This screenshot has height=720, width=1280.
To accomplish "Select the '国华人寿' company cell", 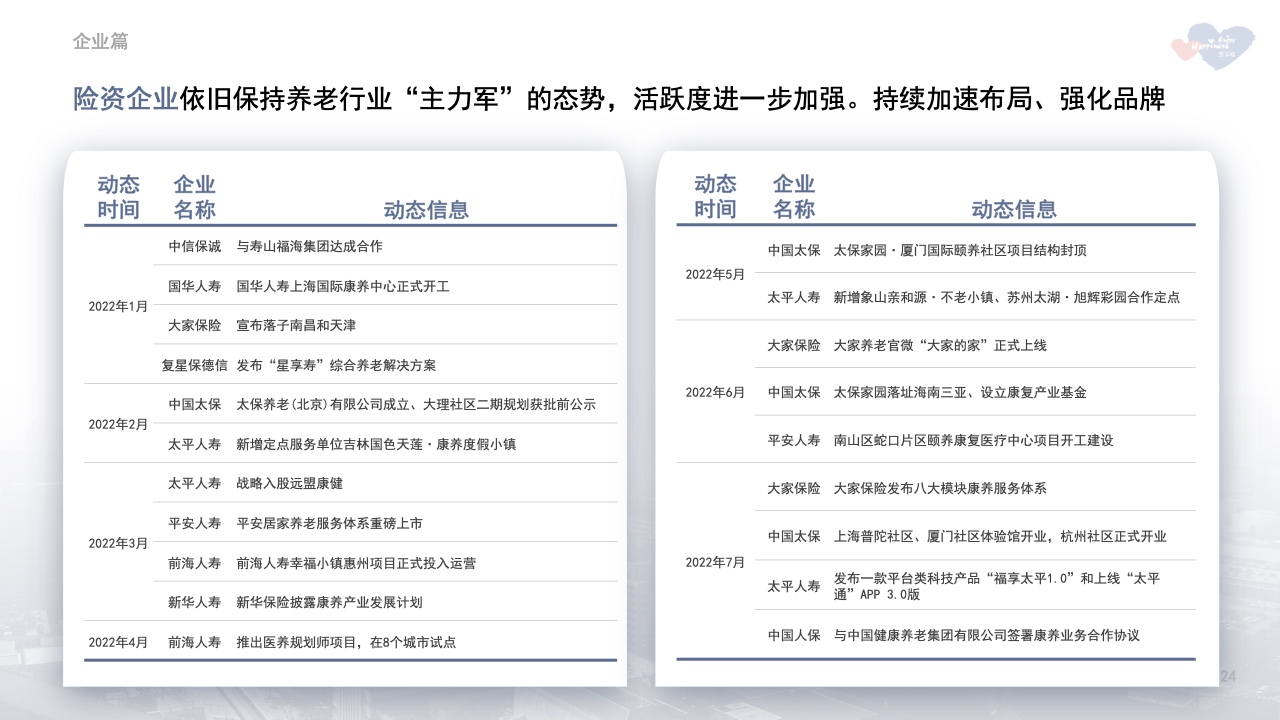I will click(x=195, y=286).
